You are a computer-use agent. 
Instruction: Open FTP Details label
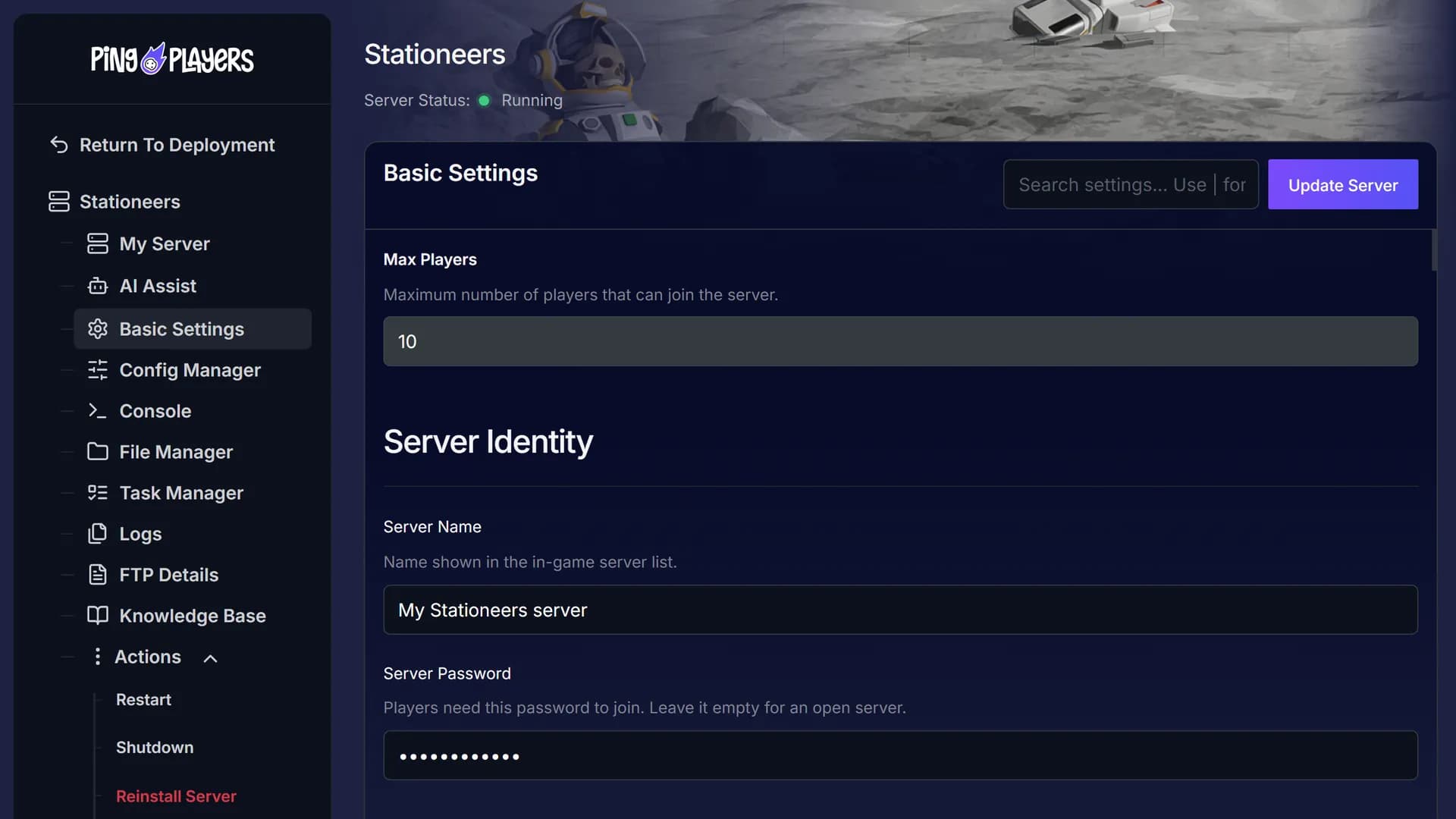point(169,575)
